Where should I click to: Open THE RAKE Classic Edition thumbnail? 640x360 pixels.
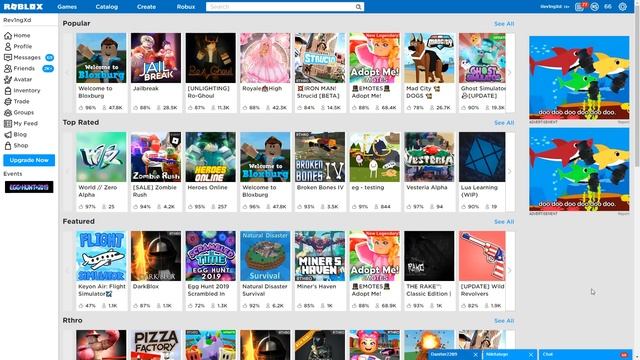(x=429, y=256)
